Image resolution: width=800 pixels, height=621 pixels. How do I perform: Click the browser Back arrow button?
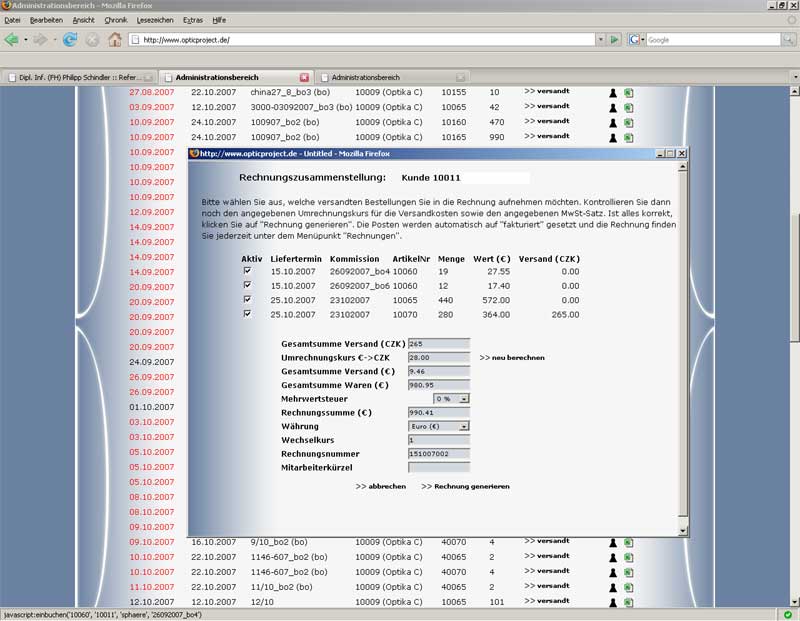(x=13, y=40)
